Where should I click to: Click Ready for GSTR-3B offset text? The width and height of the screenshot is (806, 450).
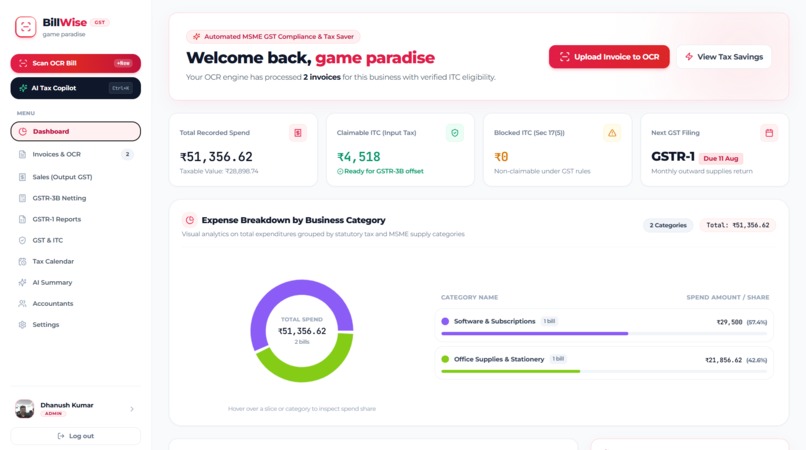click(x=383, y=171)
